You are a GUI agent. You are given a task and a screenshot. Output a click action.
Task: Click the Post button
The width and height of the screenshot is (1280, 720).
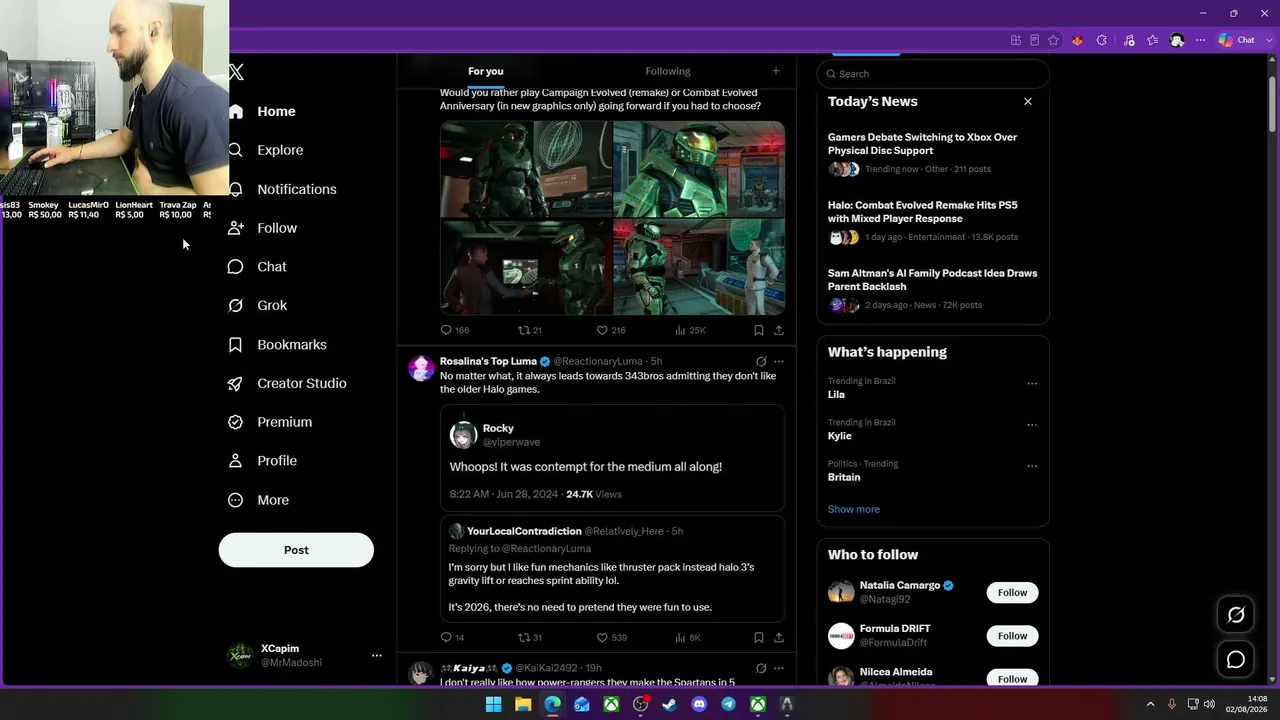click(296, 550)
